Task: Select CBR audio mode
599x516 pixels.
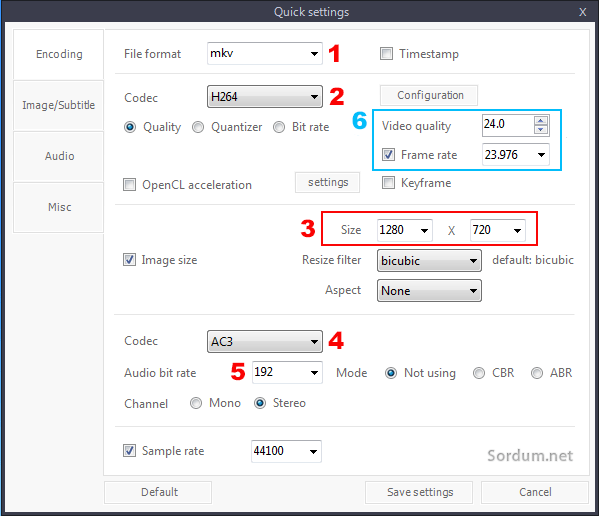Action: (479, 373)
